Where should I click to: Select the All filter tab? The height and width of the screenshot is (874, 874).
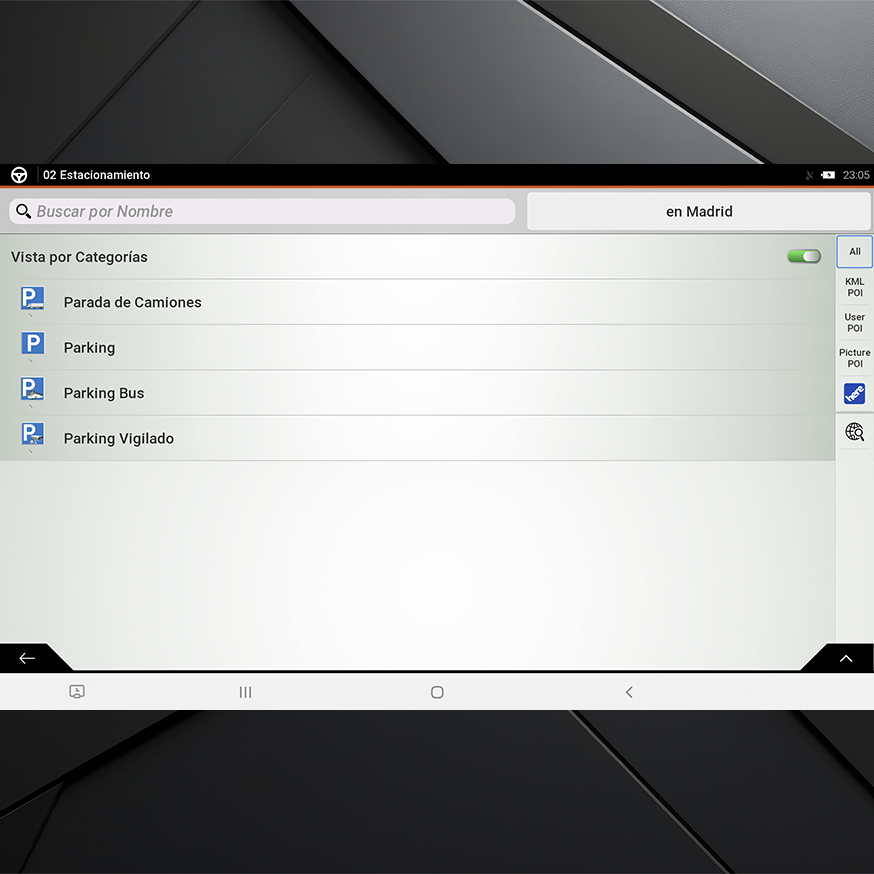click(x=854, y=252)
